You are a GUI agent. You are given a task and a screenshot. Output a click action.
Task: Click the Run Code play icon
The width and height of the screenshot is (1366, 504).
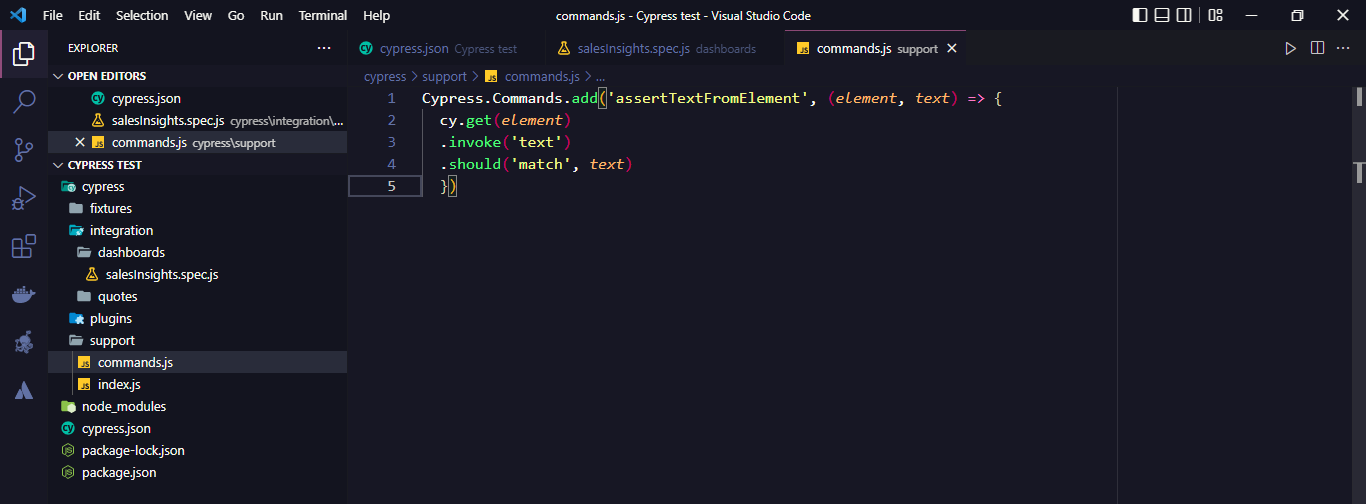tap(1290, 48)
